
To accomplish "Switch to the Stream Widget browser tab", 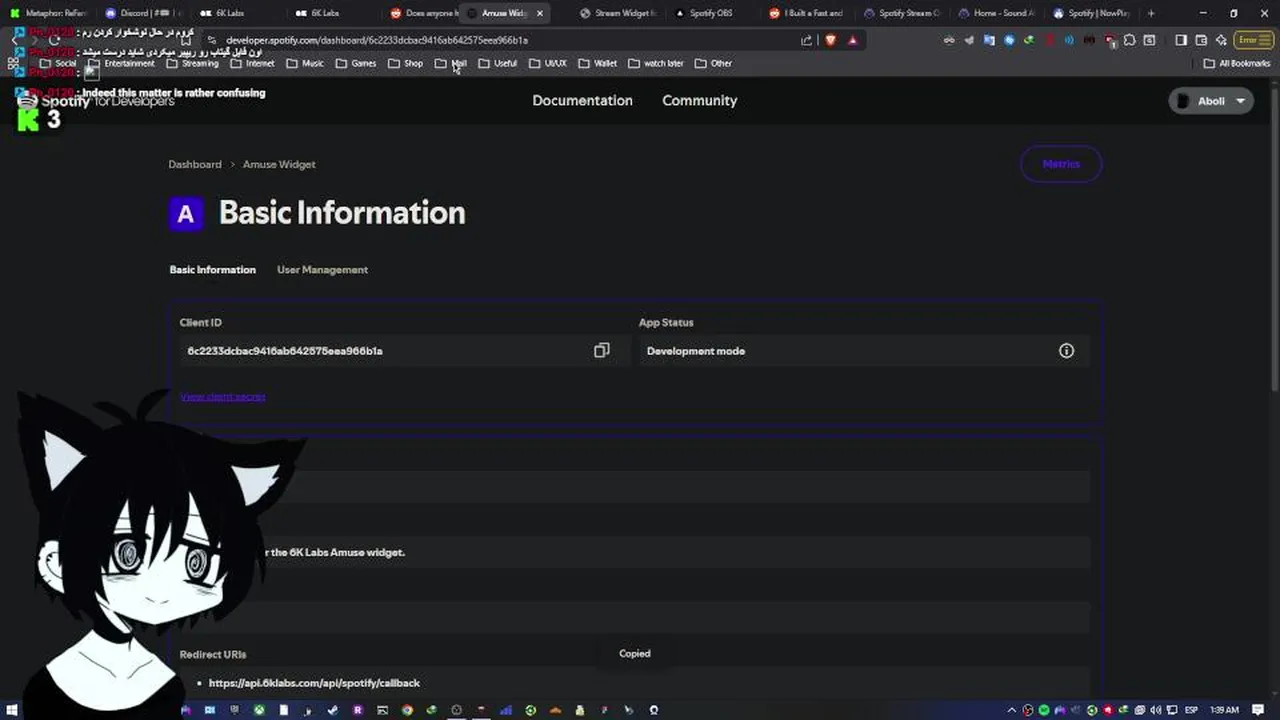I will pos(618,13).
